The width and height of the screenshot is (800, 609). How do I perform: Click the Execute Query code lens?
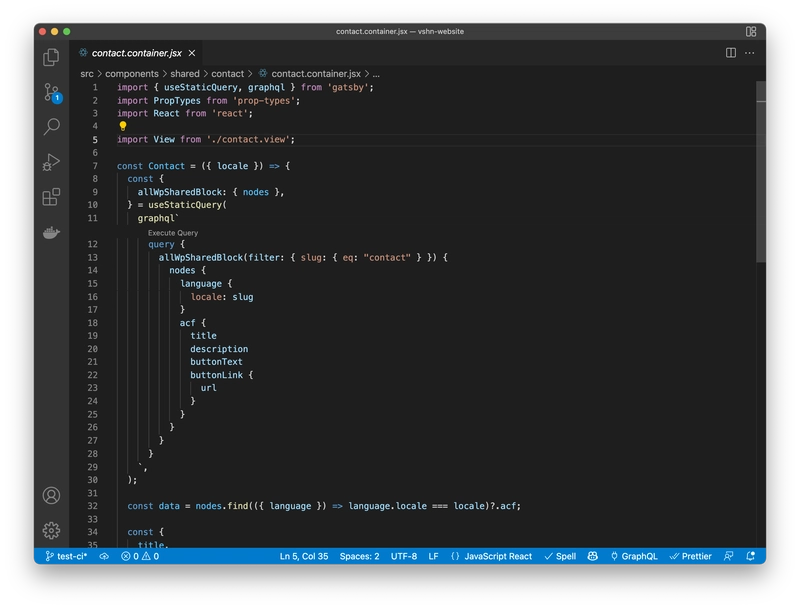(173, 233)
